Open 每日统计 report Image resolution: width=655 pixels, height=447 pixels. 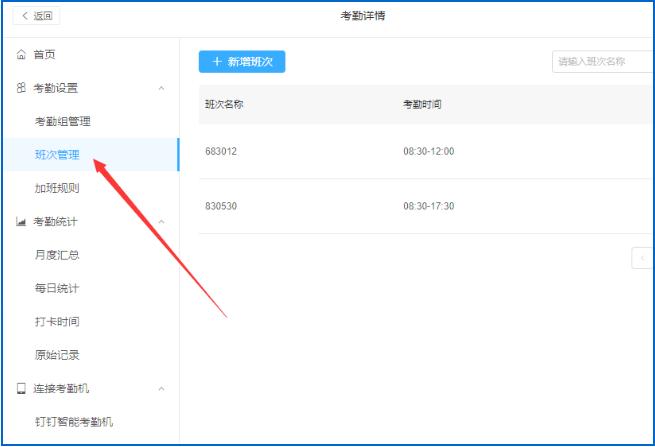click(x=57, y=288)
